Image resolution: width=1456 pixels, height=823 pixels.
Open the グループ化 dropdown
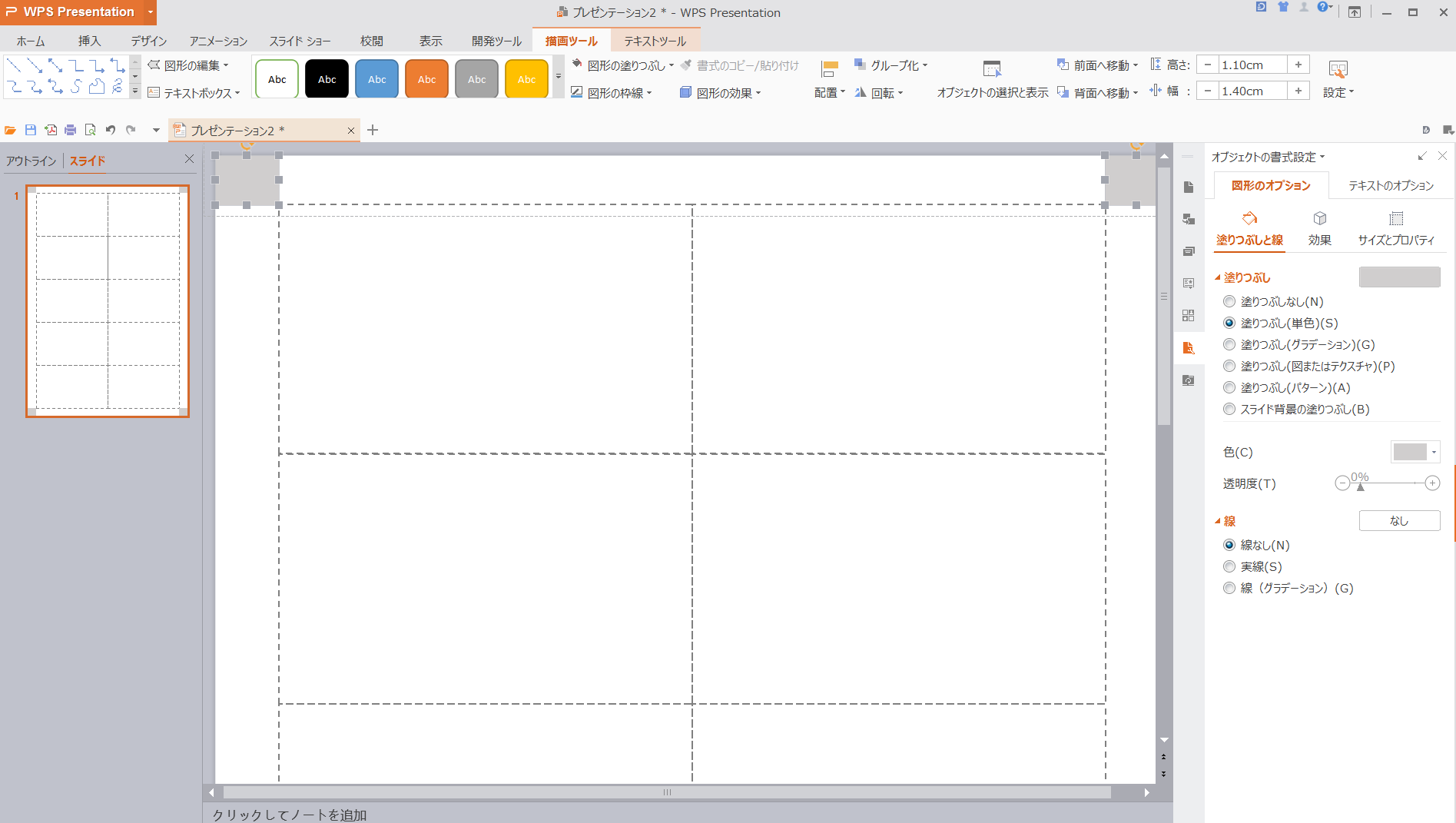tap(925, 66)
